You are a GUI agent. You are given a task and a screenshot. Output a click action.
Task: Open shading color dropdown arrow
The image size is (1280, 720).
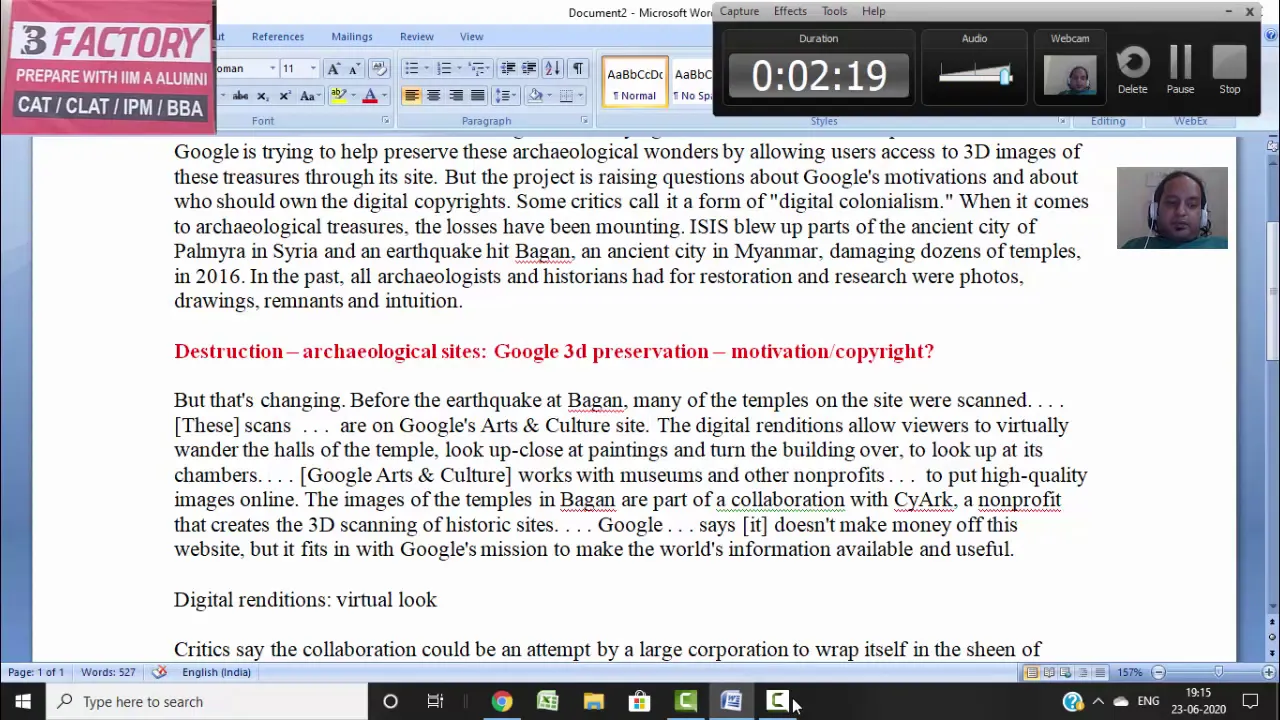pos(549,96)
